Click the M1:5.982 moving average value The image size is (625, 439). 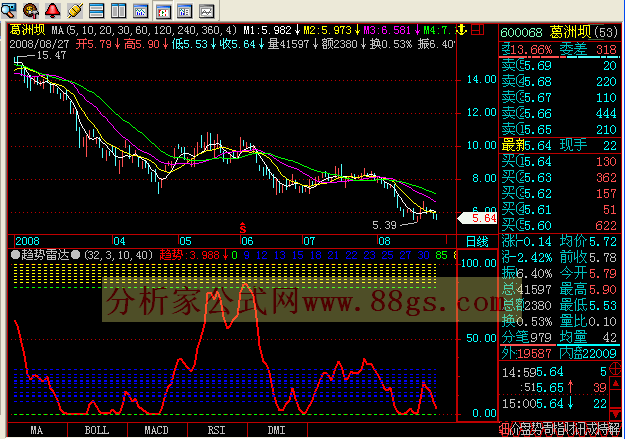(x=268, y=30)
